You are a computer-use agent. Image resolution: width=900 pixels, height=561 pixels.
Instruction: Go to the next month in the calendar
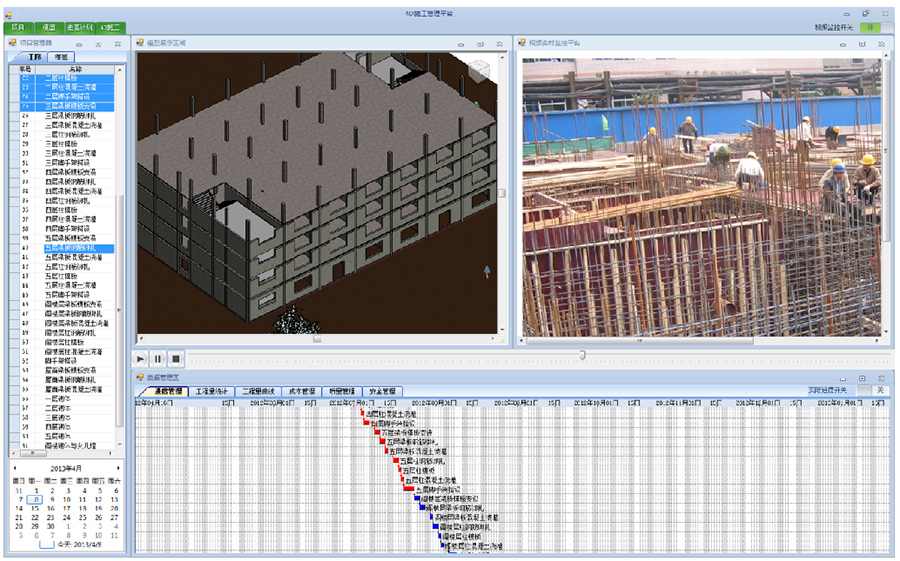tap(118, 468)
